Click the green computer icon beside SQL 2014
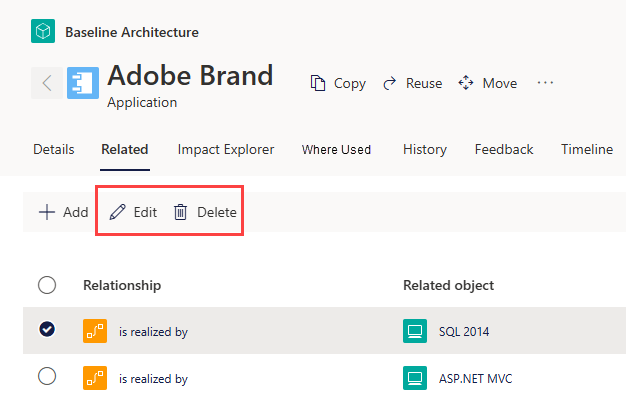 415,331
